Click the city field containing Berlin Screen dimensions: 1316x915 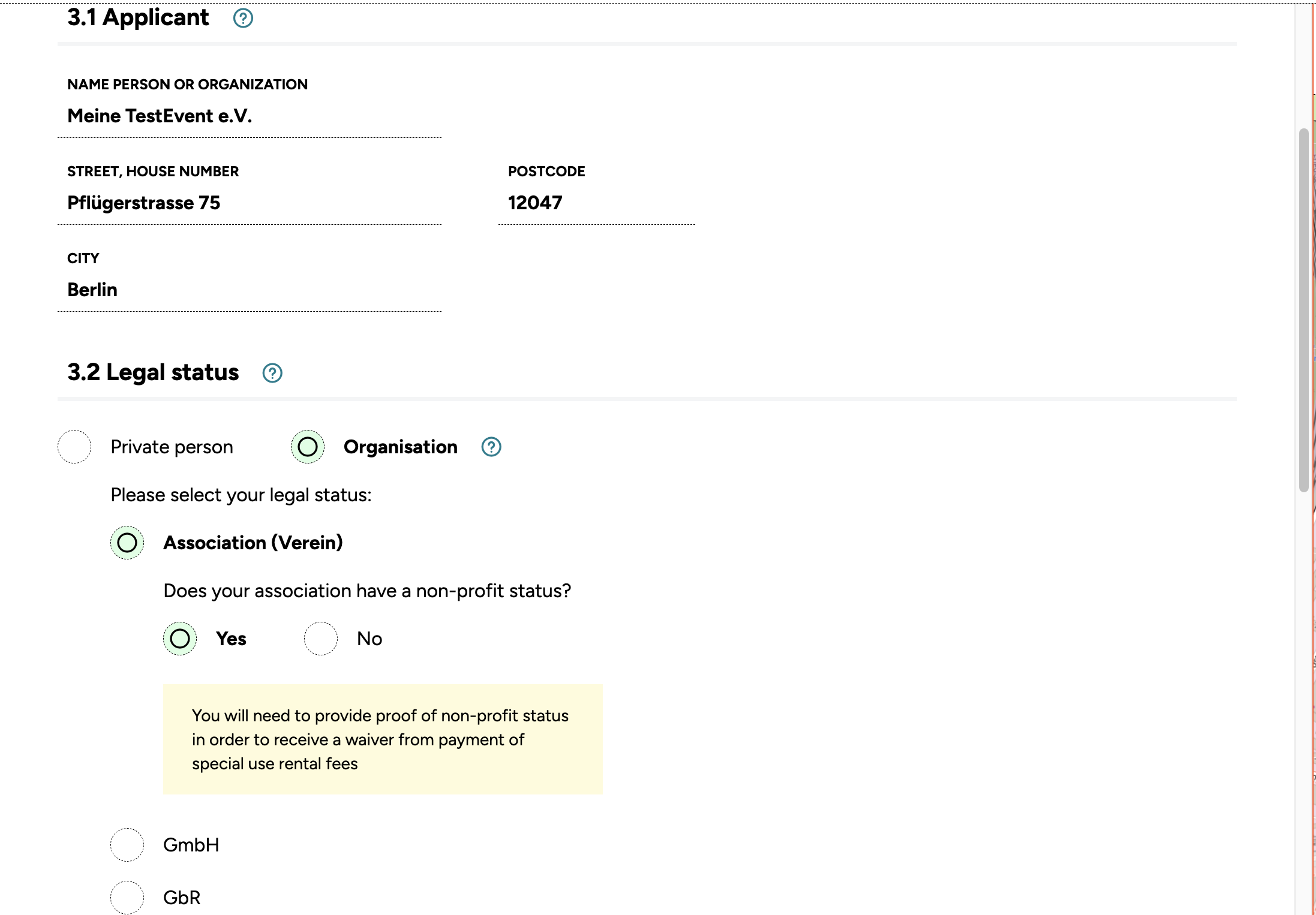[x=249, y=290]
